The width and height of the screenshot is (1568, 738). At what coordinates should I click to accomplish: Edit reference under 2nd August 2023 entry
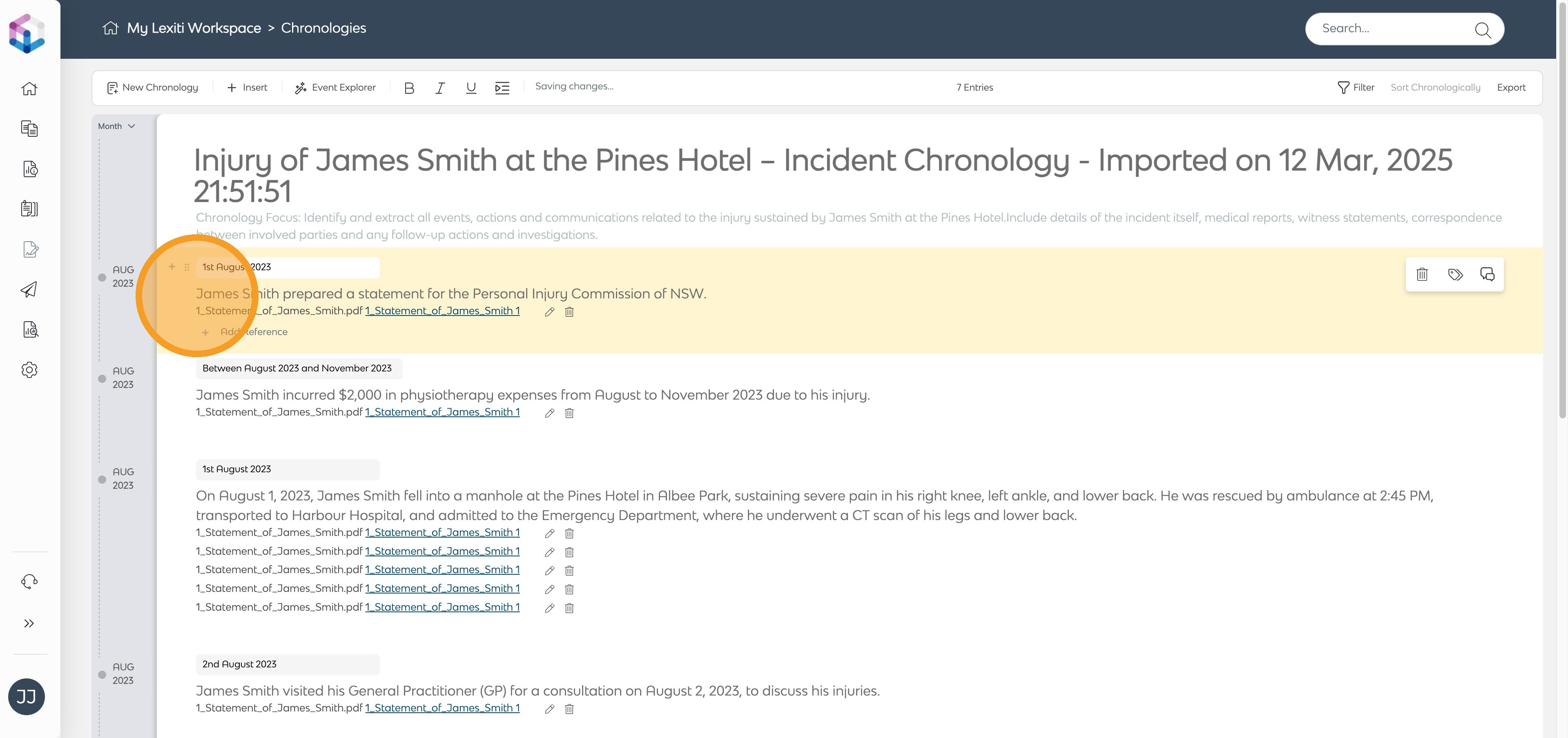pos(549,709)
